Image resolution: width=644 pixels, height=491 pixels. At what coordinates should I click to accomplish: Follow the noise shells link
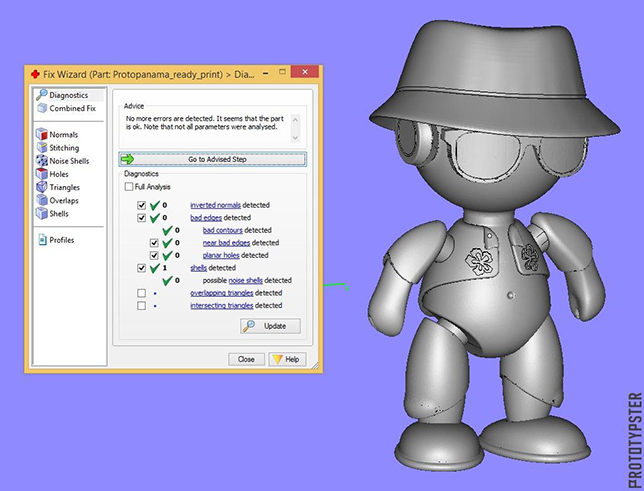coord(245,280)
